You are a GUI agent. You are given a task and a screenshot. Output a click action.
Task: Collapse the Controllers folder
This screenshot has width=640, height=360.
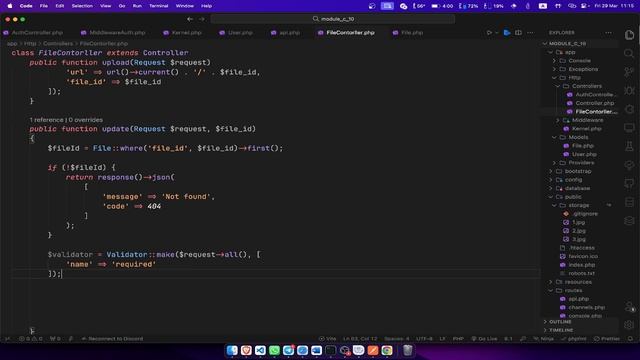587,86
